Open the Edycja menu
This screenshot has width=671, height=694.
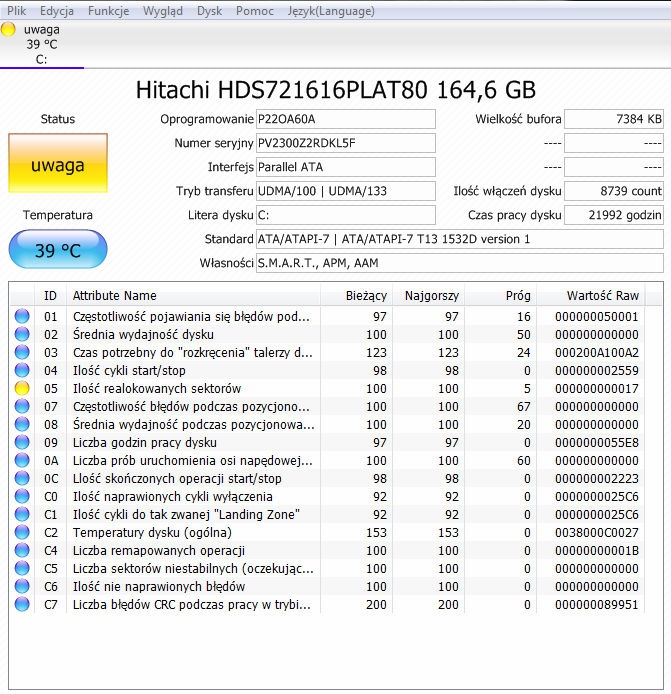(x=57, y=11)
